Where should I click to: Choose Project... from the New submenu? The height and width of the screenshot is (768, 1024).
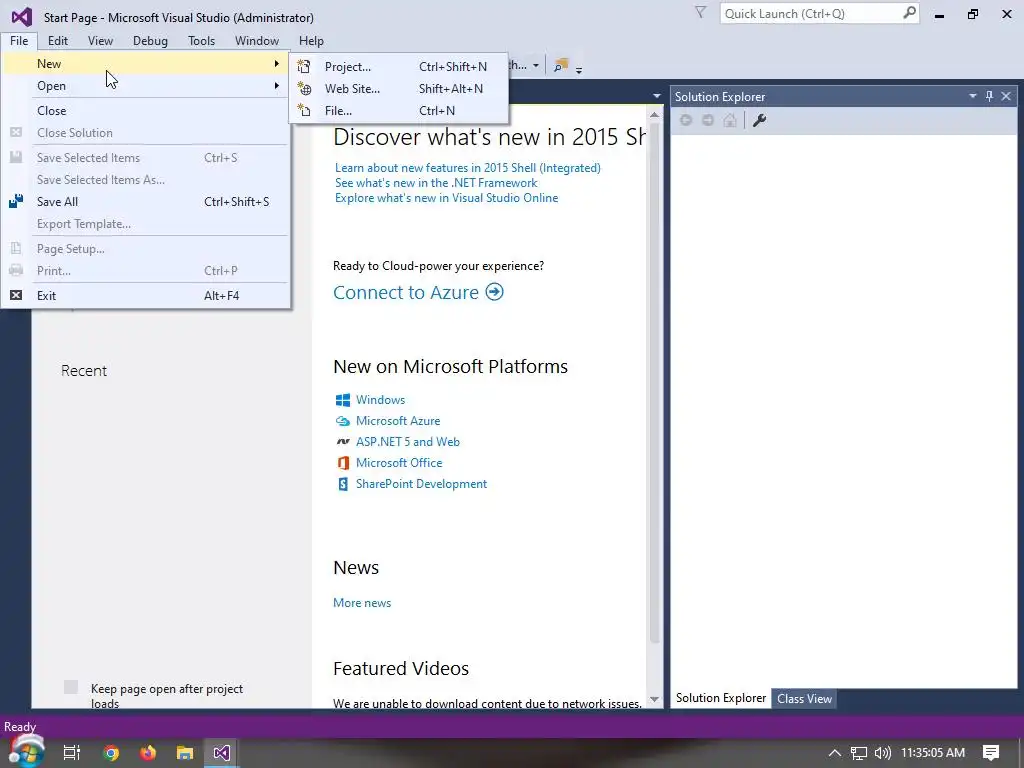398,66
